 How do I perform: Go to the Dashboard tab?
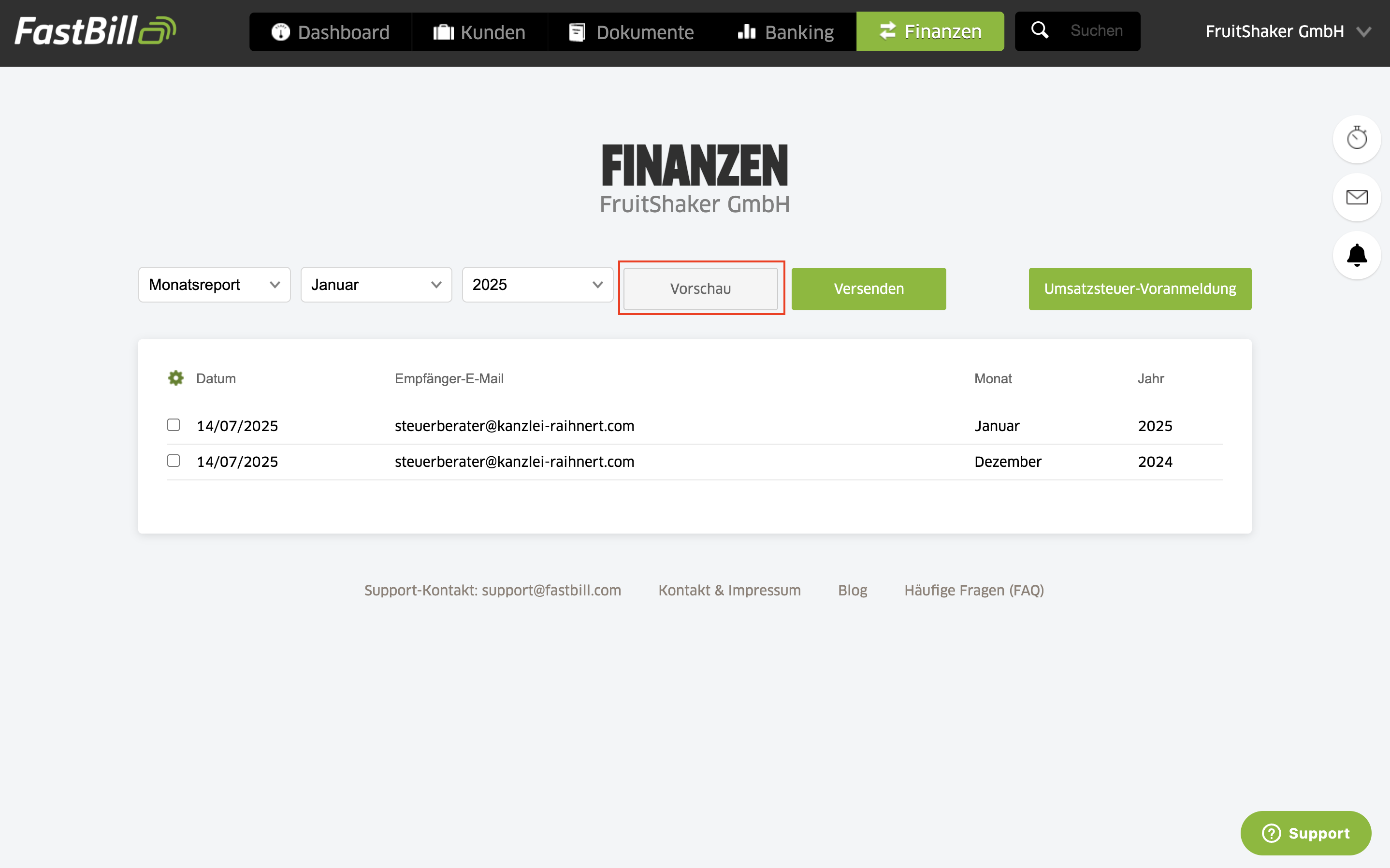click(331, 32)
